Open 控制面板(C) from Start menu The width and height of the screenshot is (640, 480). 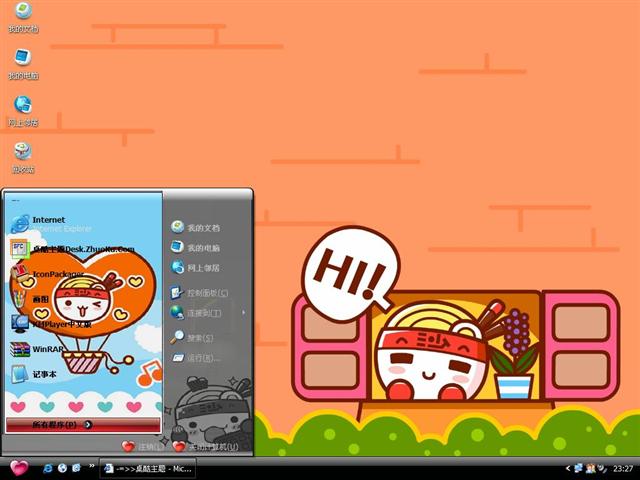coord(206,293)
